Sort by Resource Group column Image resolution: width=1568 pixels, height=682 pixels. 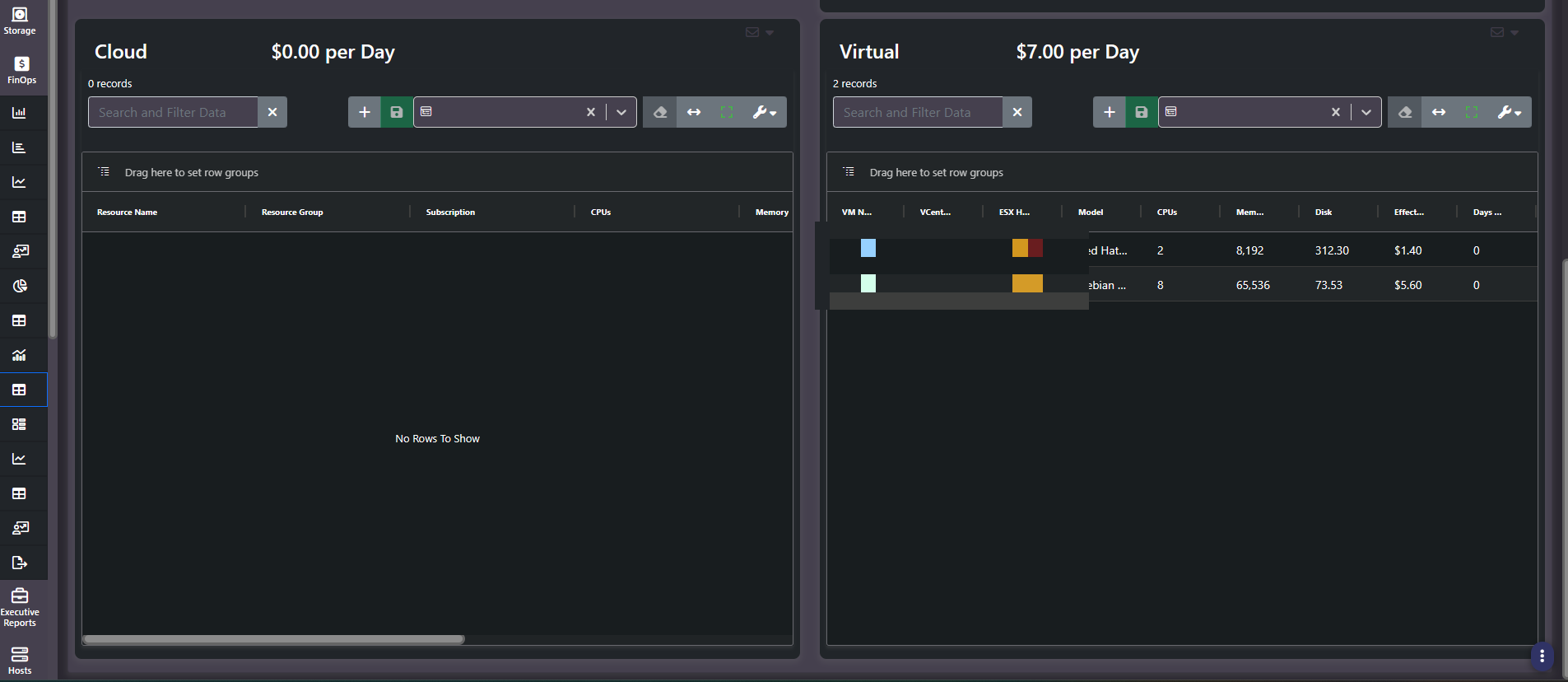click(292, 212)
